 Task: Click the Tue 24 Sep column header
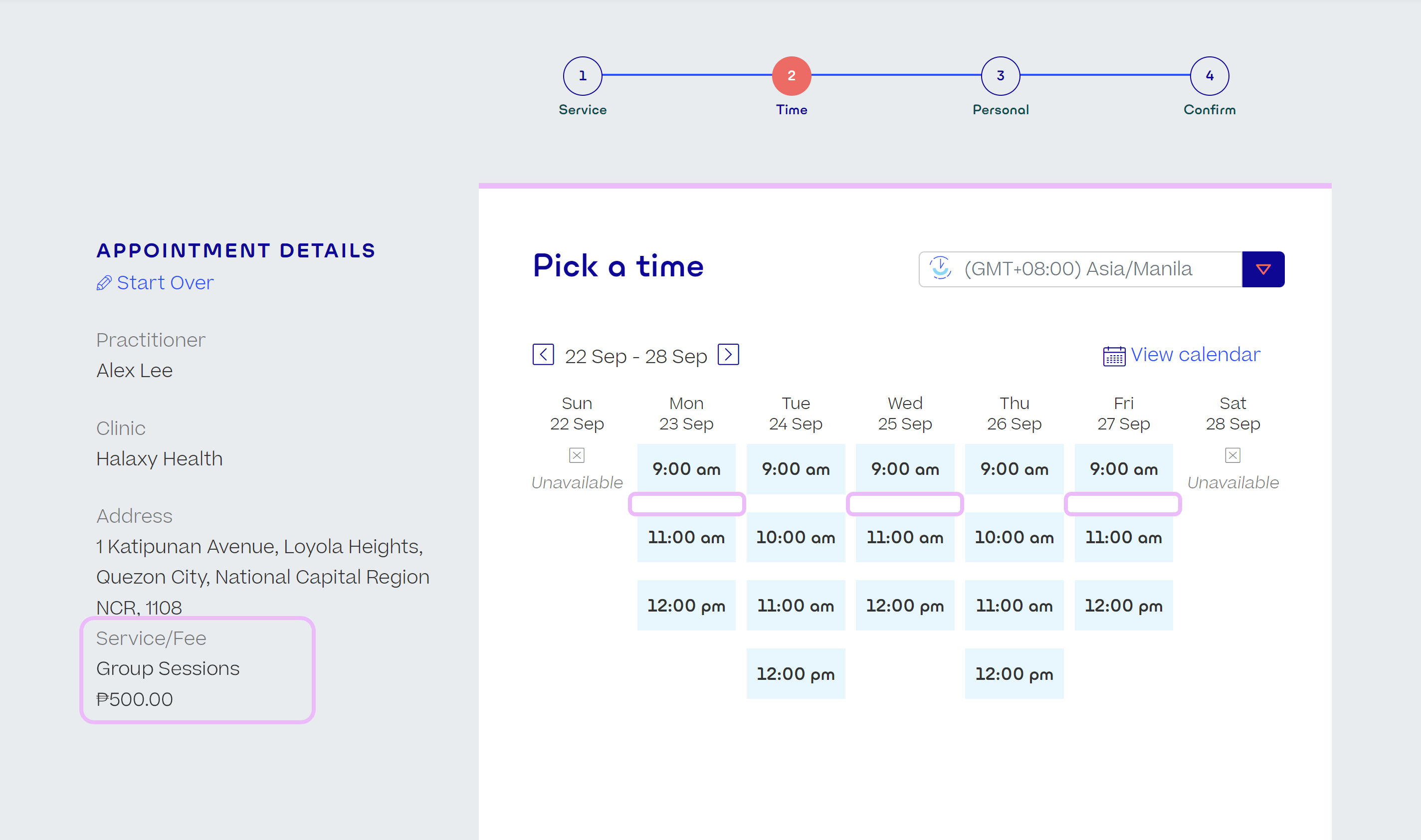pos(795,413)
